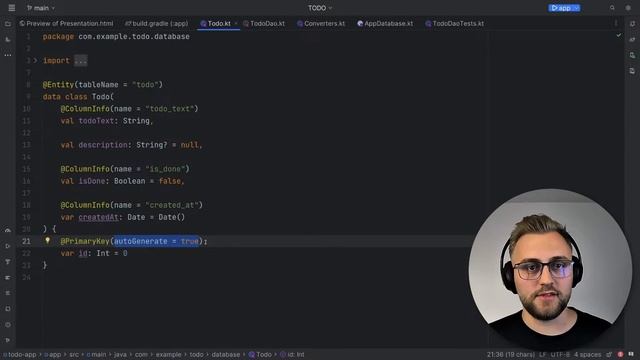Change UTF-8 file encoding in status bar

pyautogui.click(x=560, y=354)
